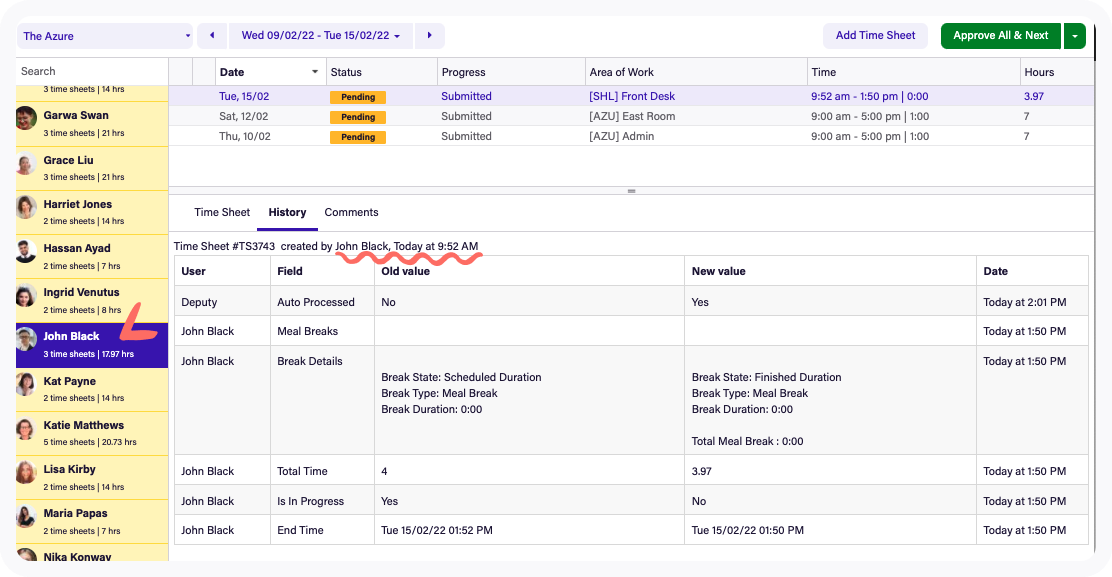Viewport: 1112px width, 577px height.
Task: Open The Azure location dropdown
Action: pos(104,36)
